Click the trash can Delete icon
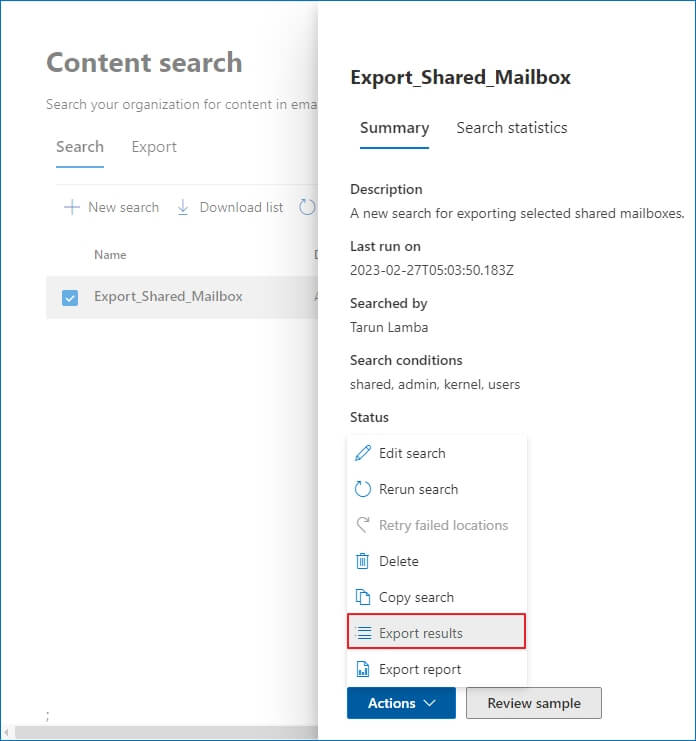 click(x=363, y=561)
